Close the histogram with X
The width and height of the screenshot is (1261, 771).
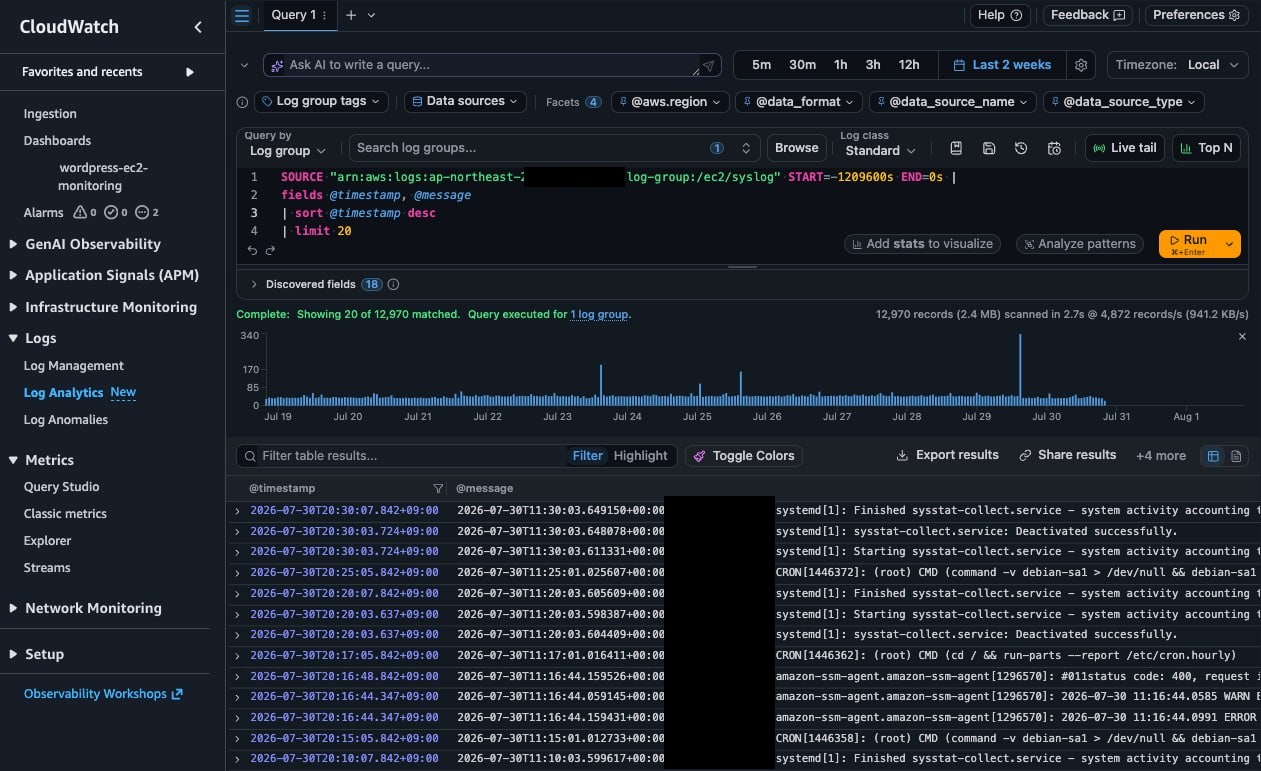[x=1242, y=337]
